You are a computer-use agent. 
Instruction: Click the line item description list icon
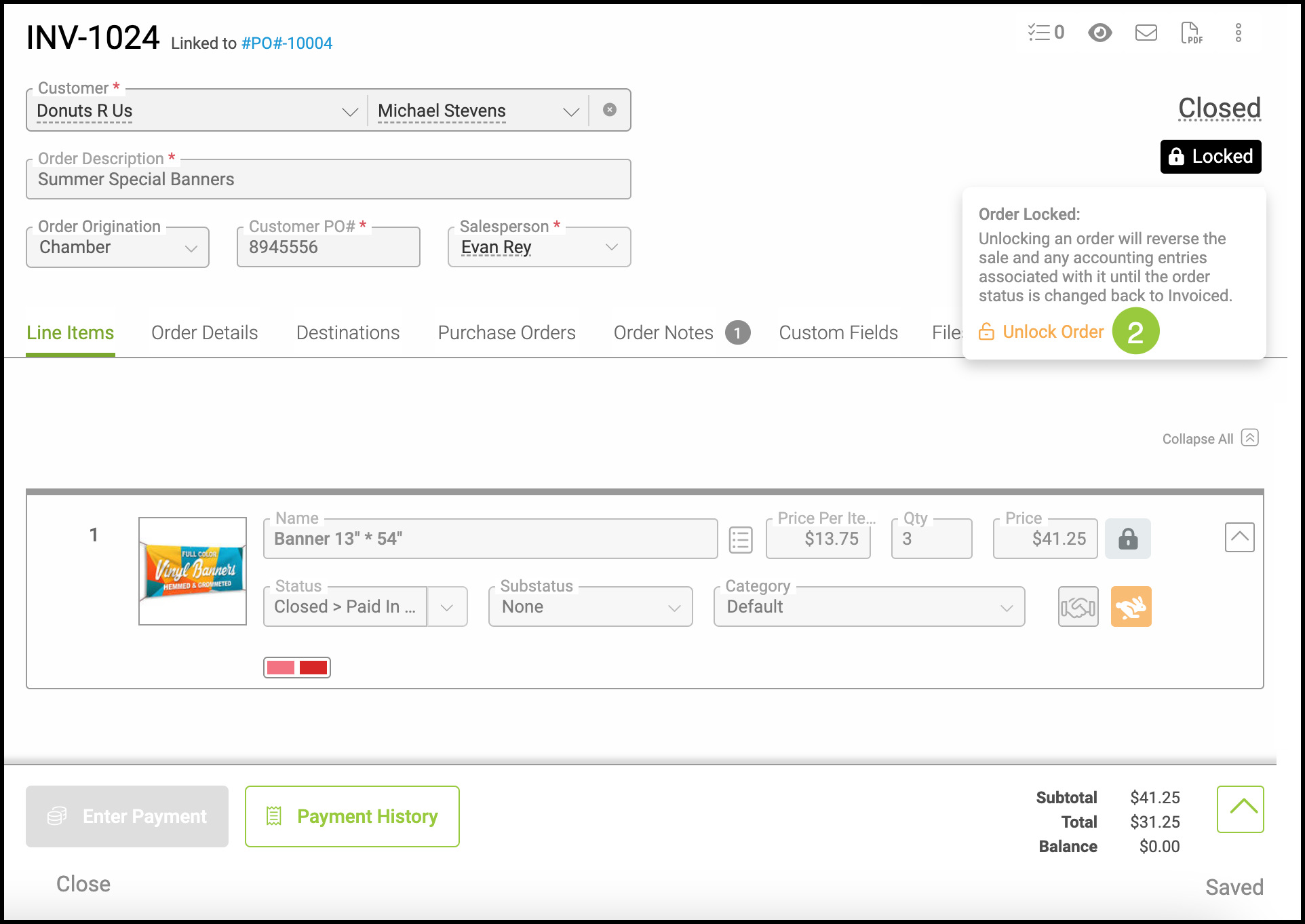(741, 540)
